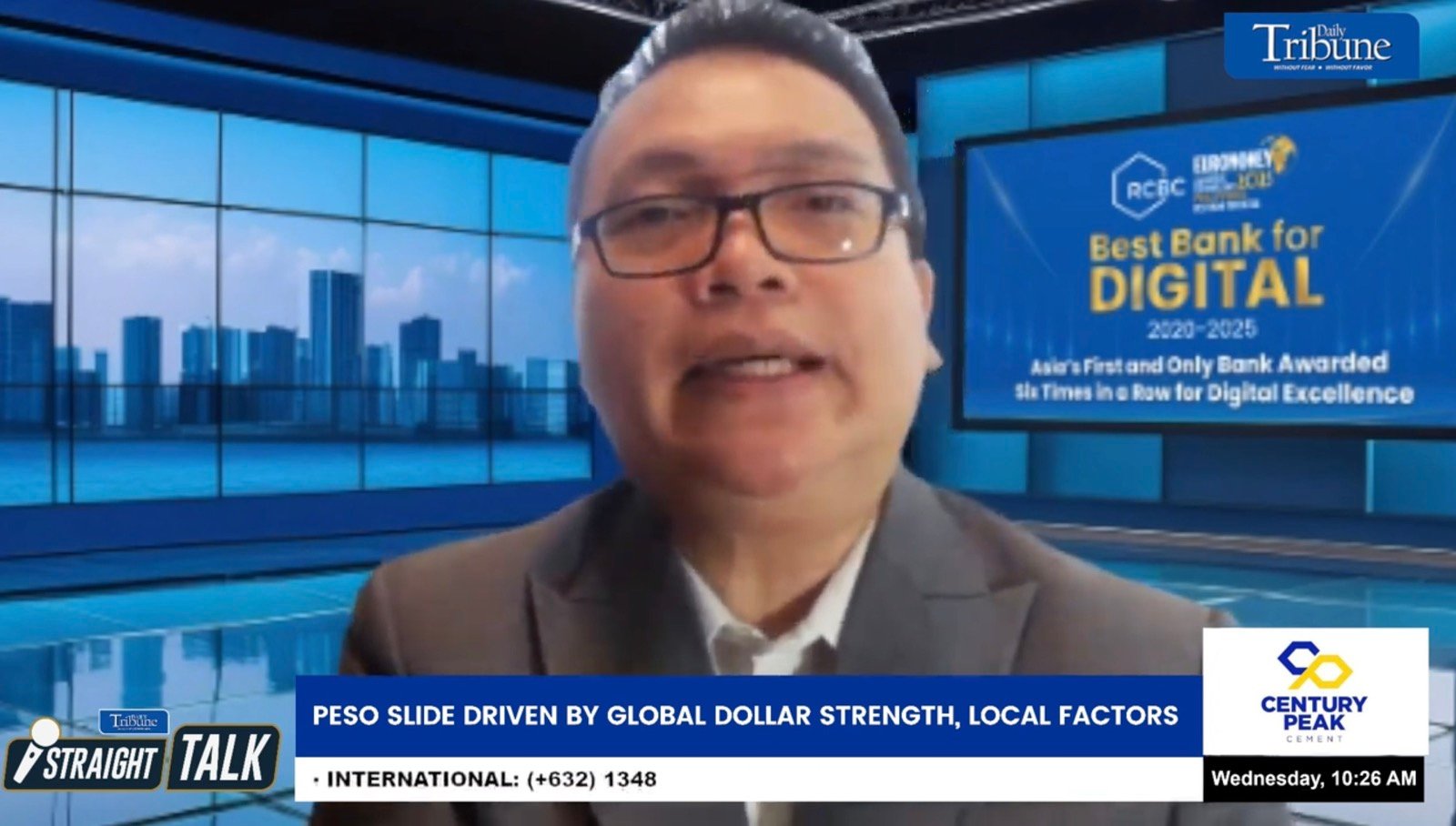
Task: Click the small Tribune badge above Straight Talk
Action: coord(134,721)
